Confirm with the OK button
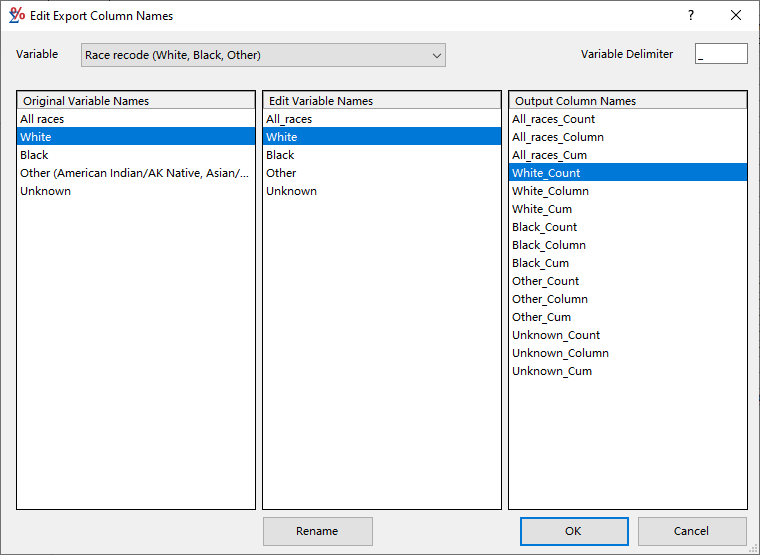 pyautogui.click(x=573, y=531)
